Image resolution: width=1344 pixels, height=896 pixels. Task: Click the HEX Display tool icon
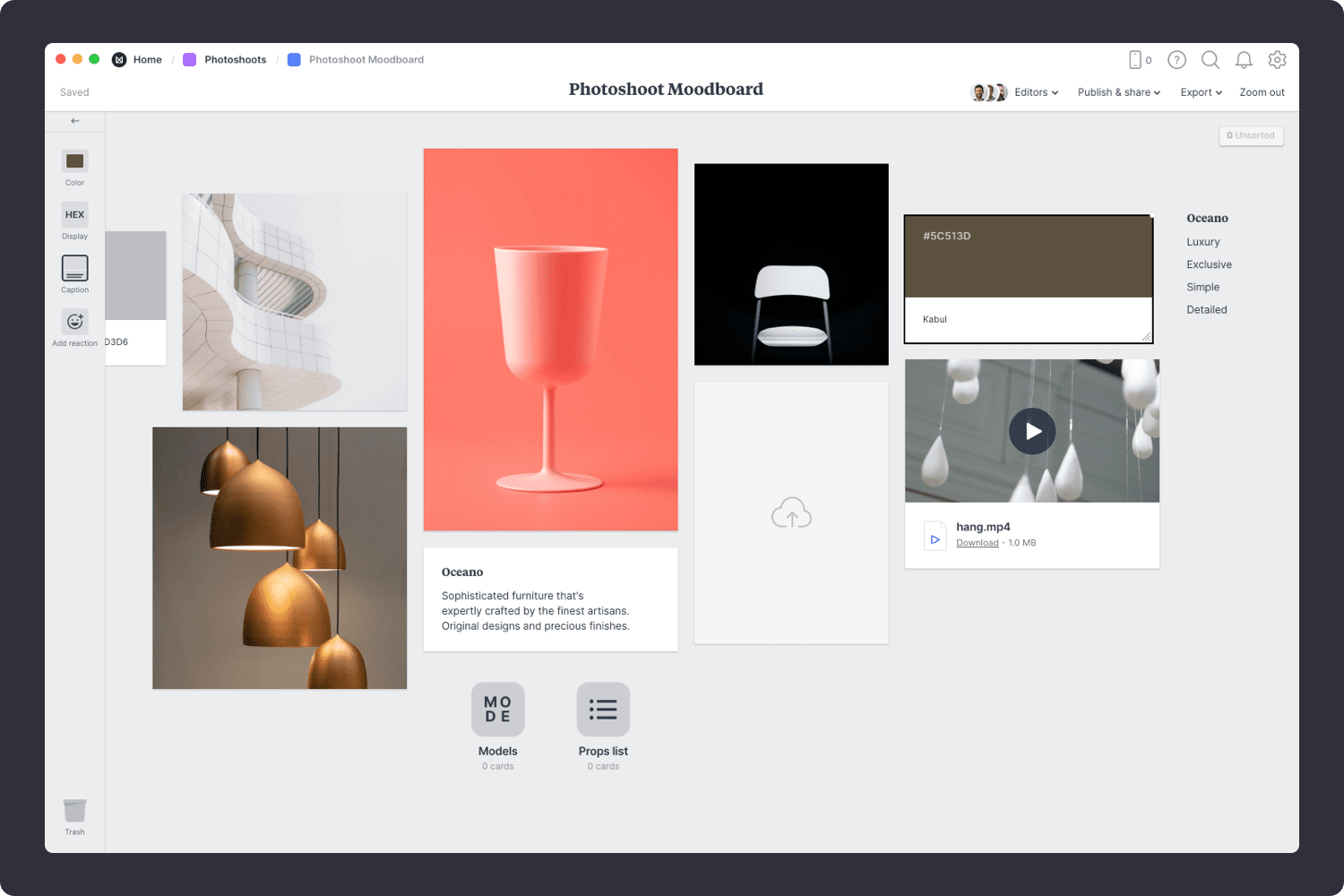tap(74, 215)
